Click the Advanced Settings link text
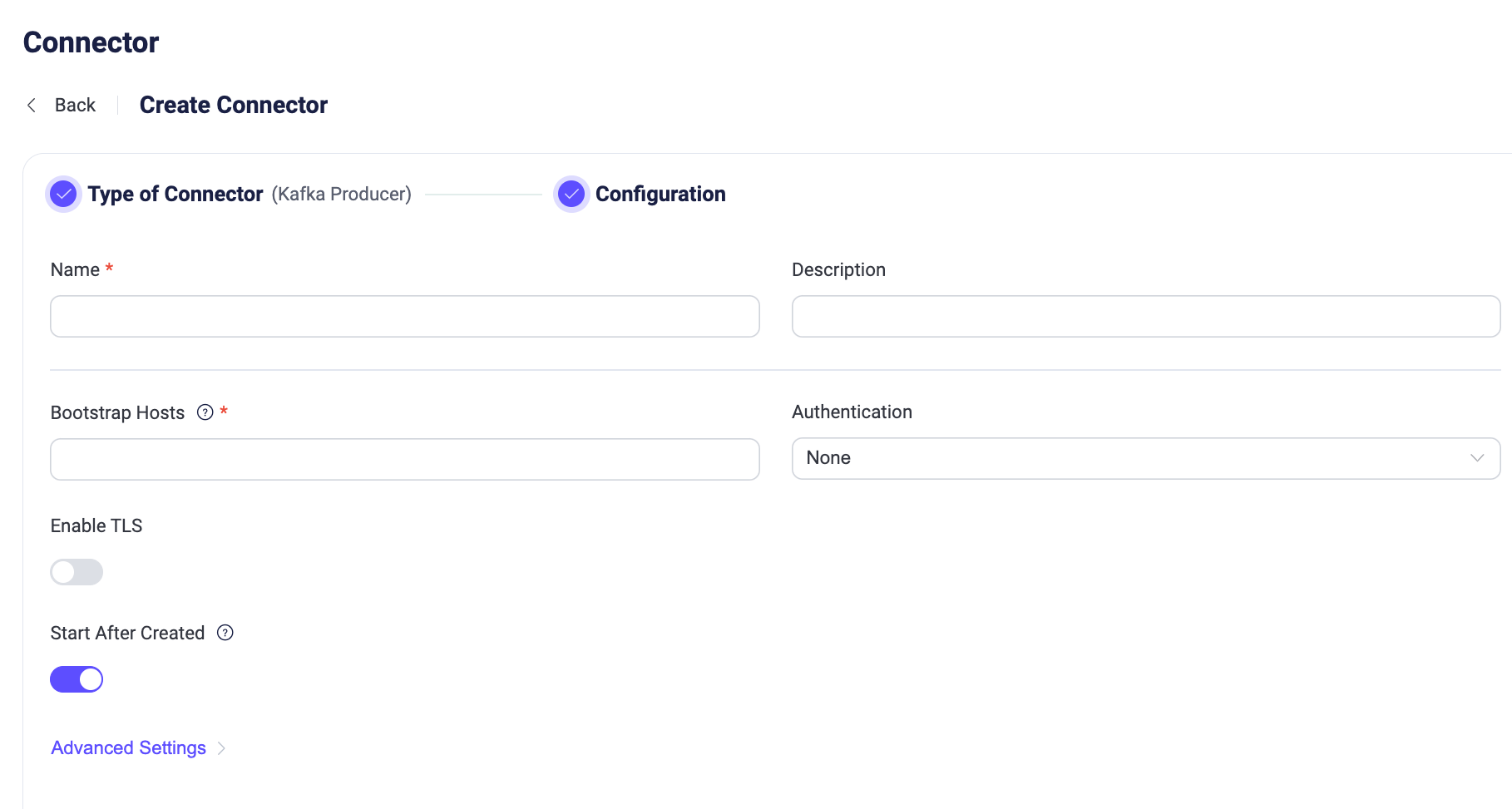Screen dimensions: 1512x809 [128, 748]
